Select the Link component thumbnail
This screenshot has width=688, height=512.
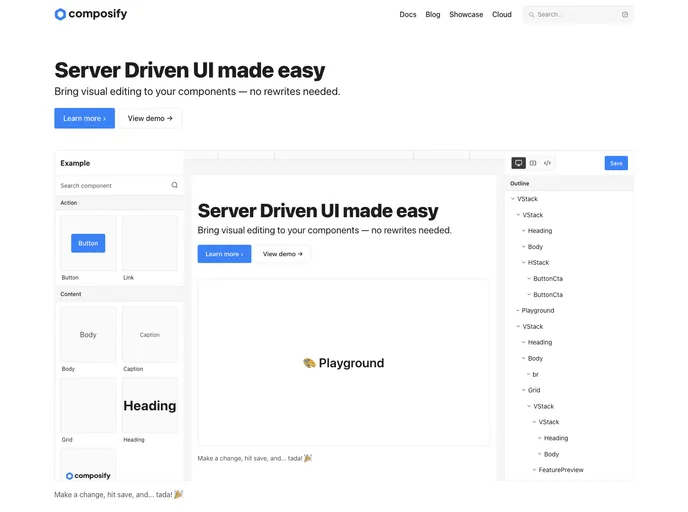[x=150, y=243]
